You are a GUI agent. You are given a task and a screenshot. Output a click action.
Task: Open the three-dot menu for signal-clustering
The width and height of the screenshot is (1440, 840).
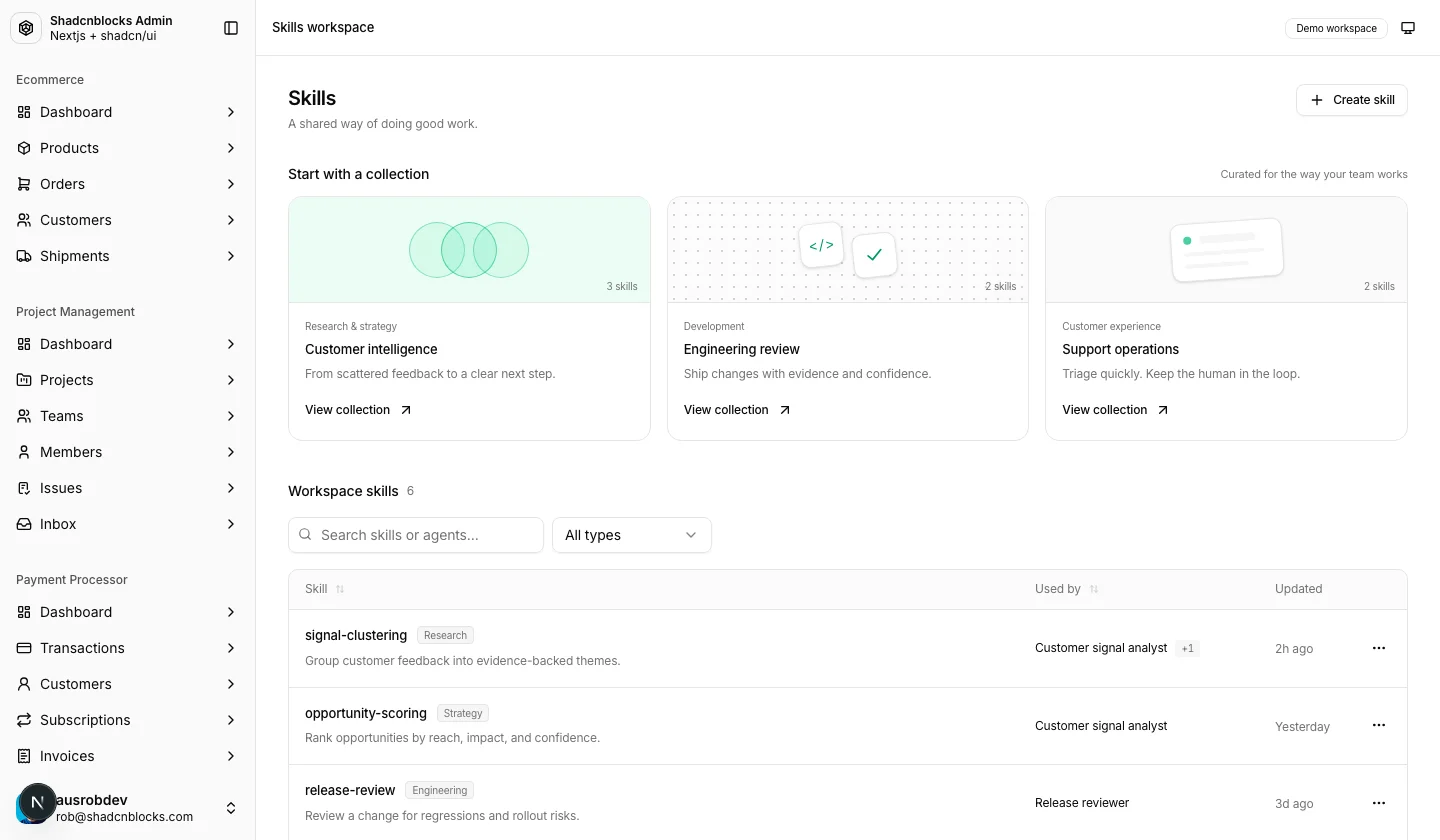click(1379, 648)
